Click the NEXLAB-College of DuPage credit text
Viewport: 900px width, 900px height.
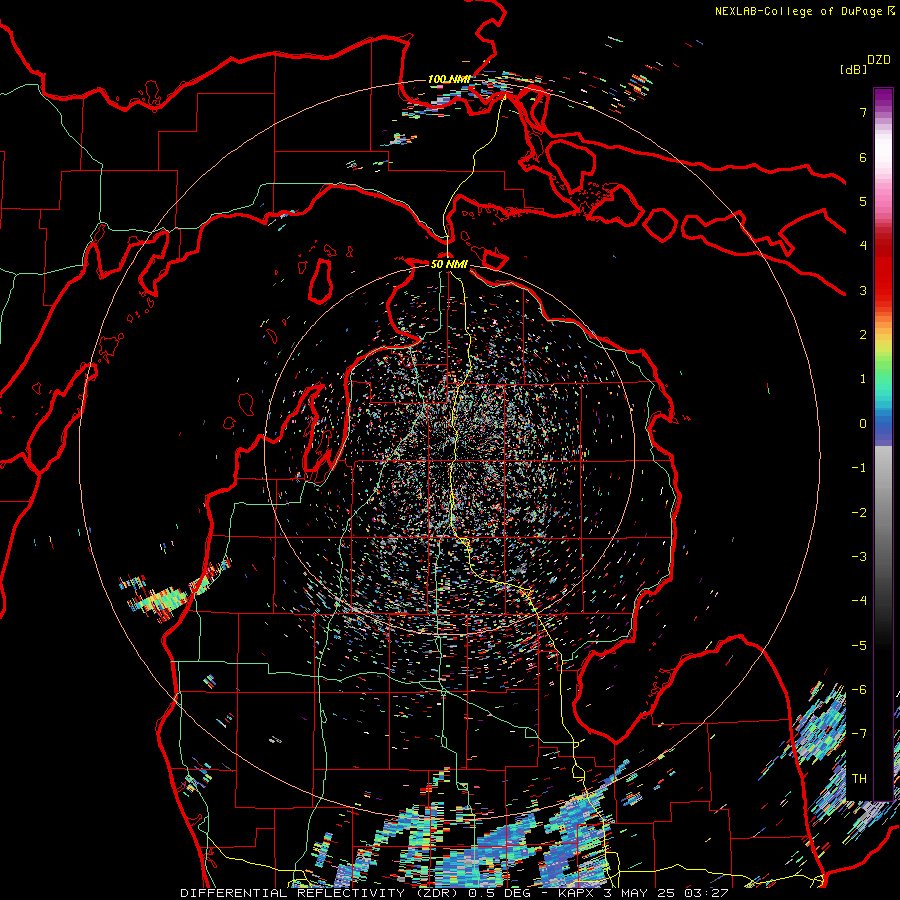[x=805, y=11]
